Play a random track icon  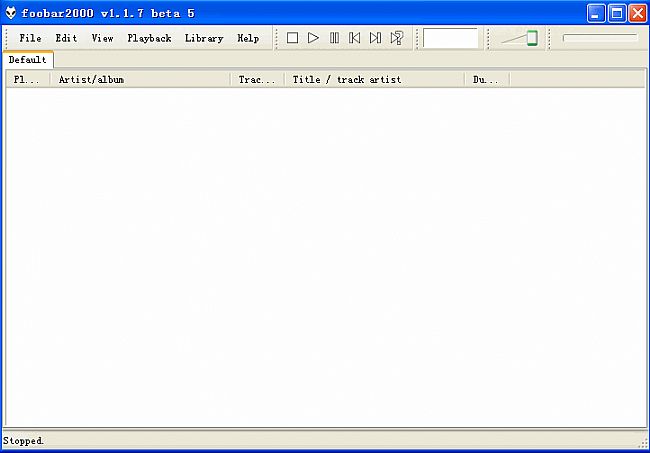click(x=397, y=38)
